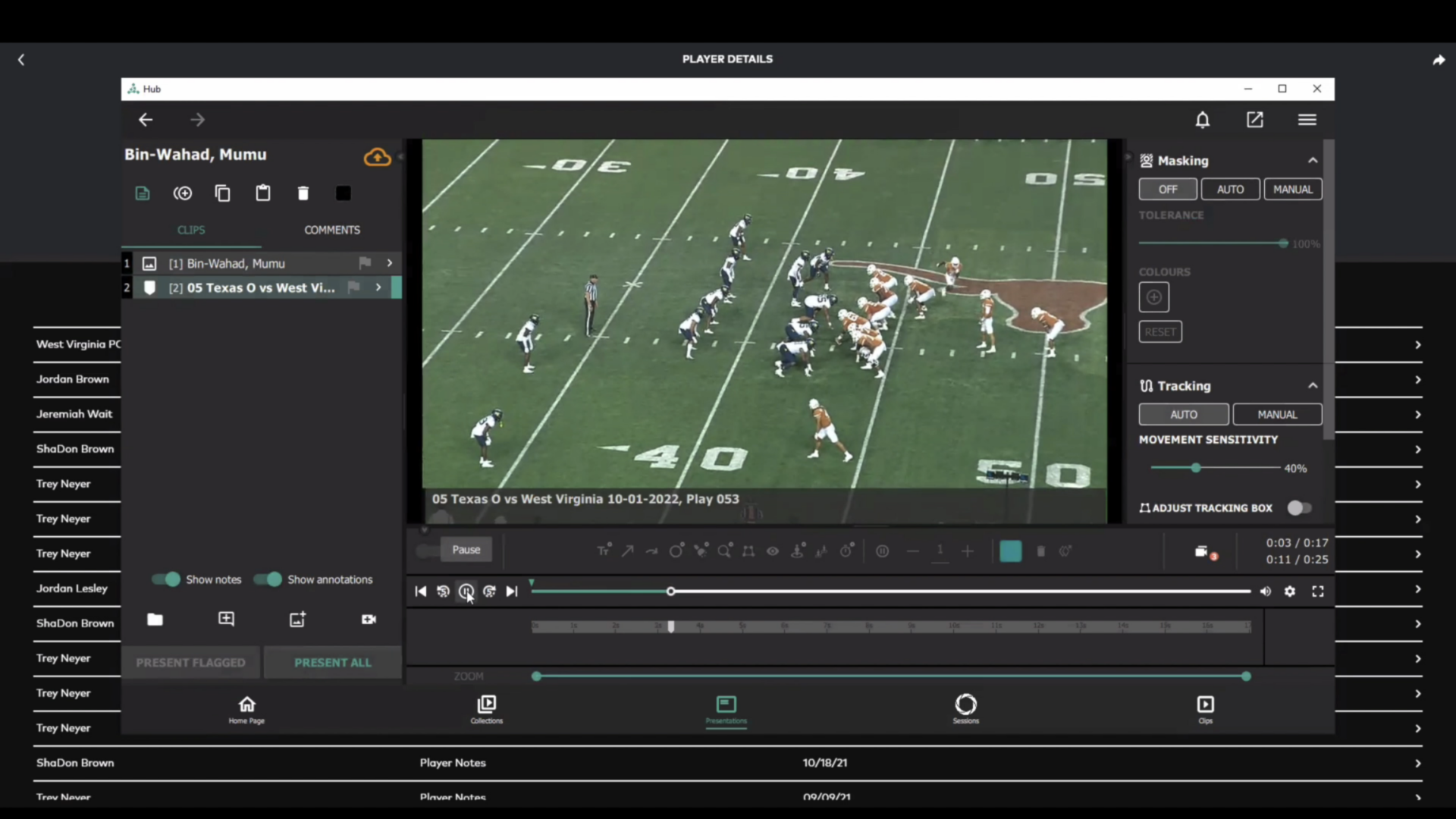Drag the Movement Sensitivity slider

click(x=1196, y=467)
